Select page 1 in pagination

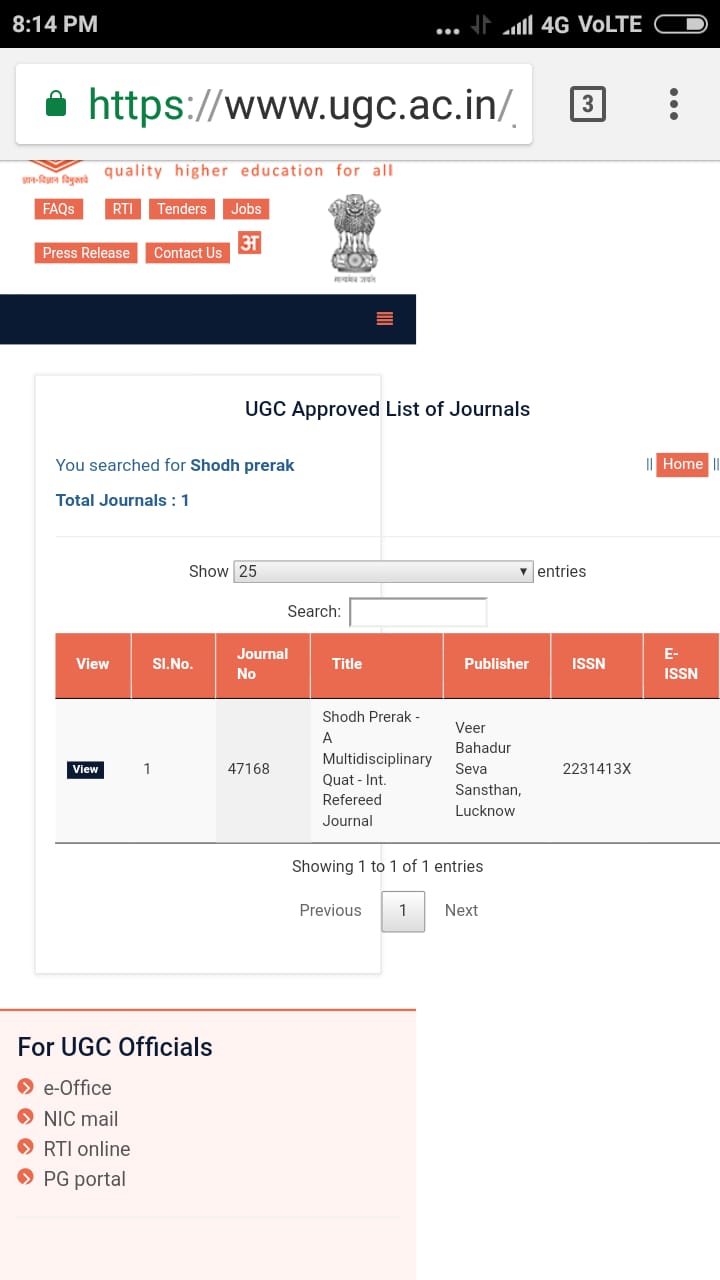tap(403, 911)
